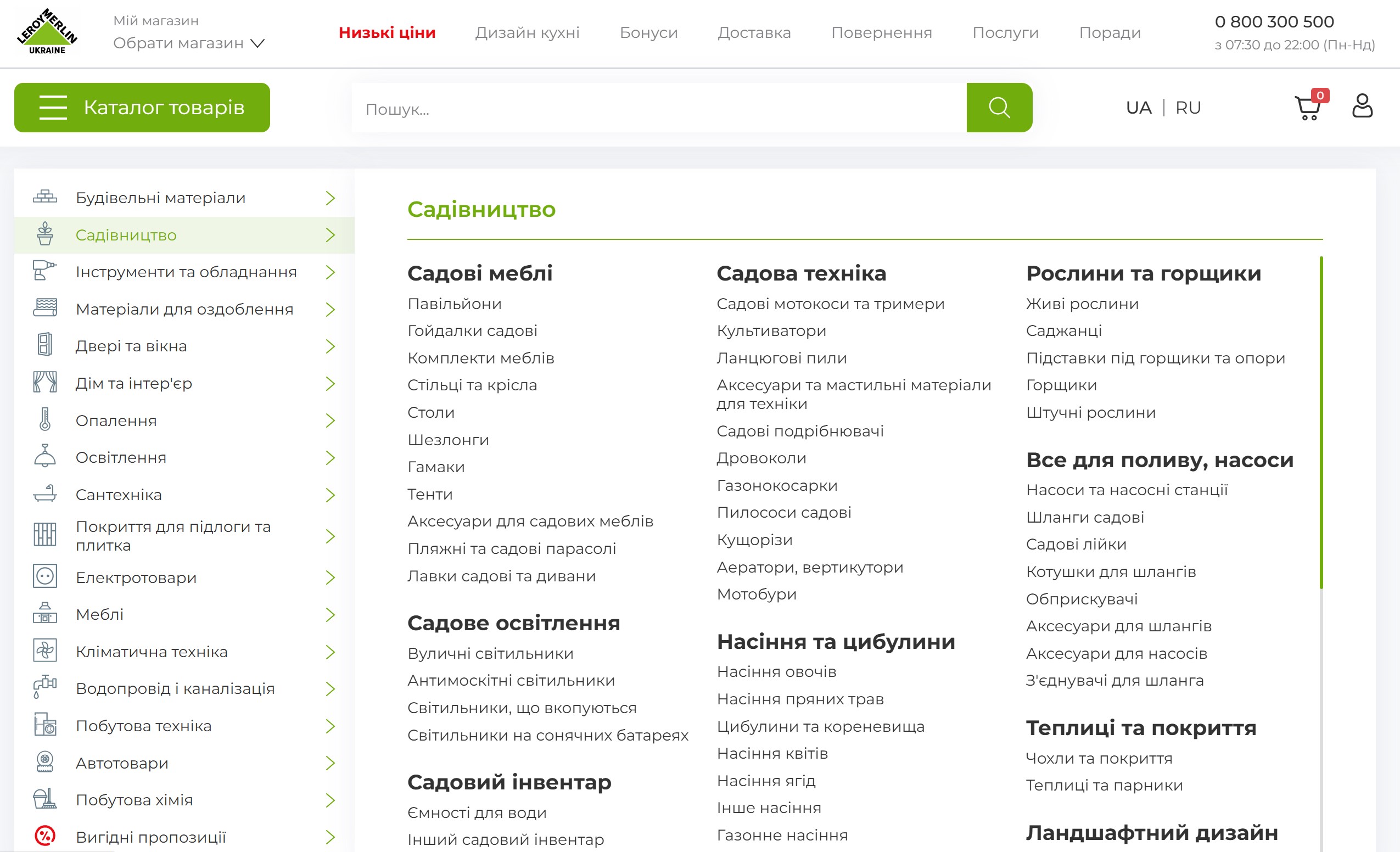Click into the Пошук search field
The height and width of the screenshot is (852, 1400).
658,109
